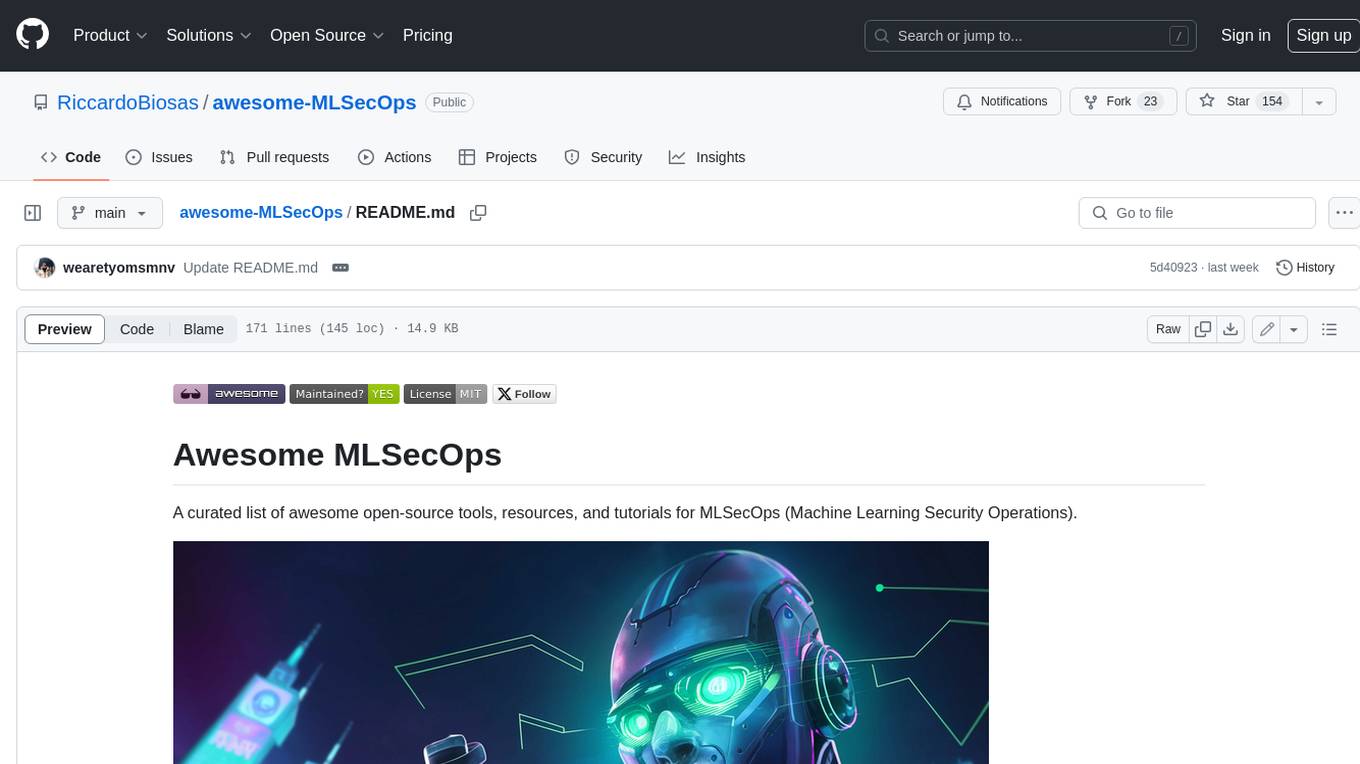This screenshot has height=764, width=1360.
Task: Download the raw file
Action: pos(1231,329)
